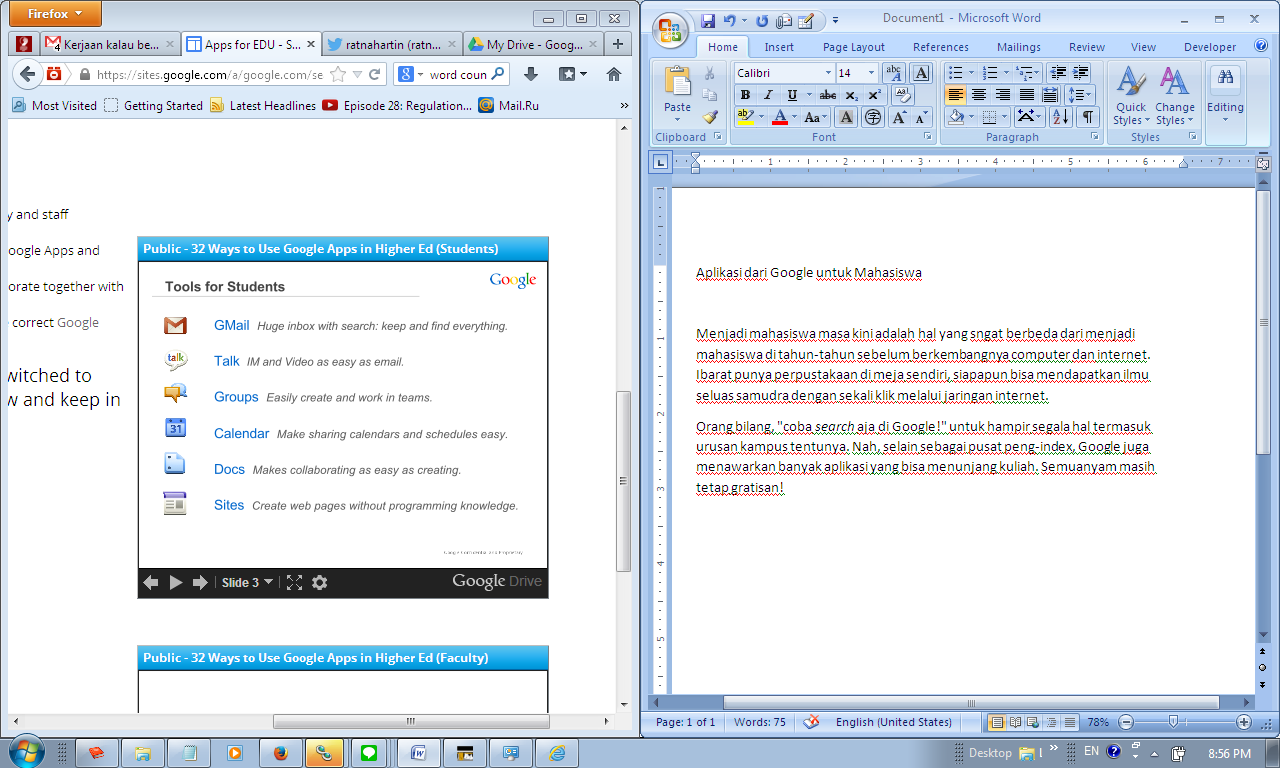
Task: Sort text with the A-Z sort icon
Action: 1061,117
